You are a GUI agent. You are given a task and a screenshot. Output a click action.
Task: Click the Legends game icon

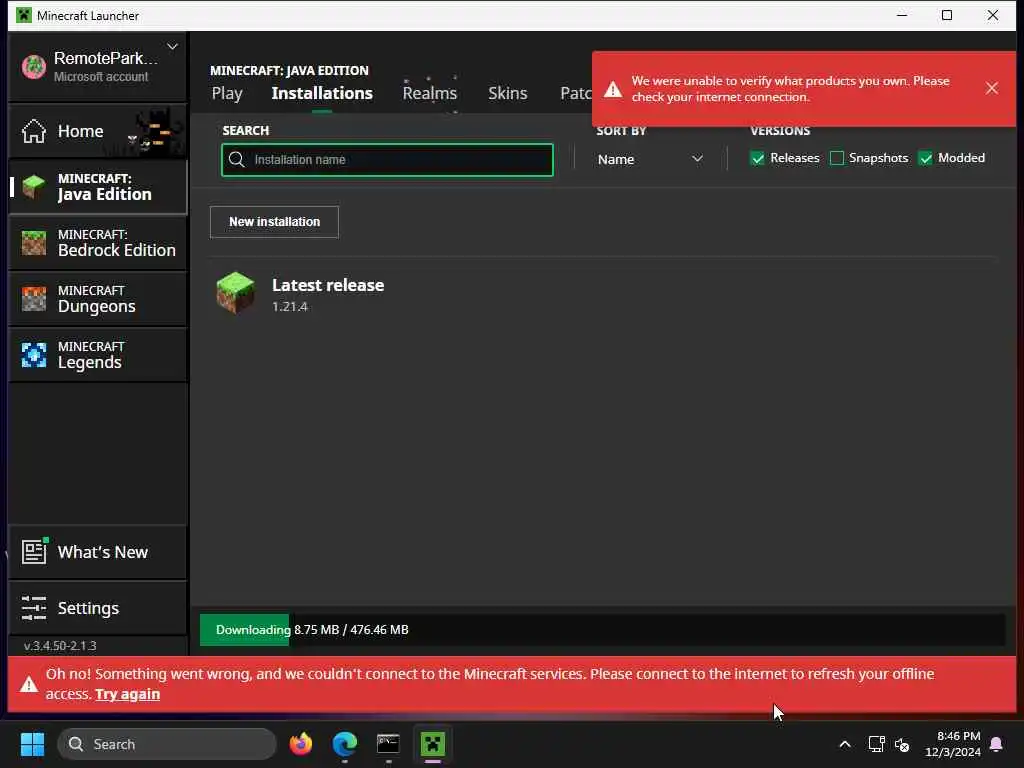(33, 355)
